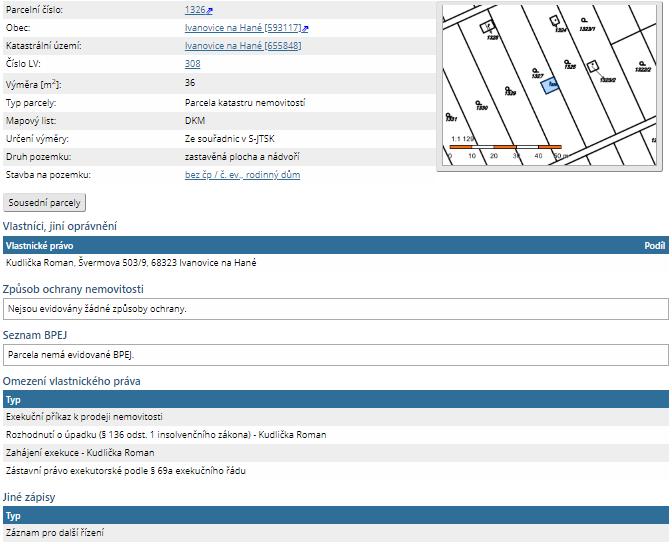Viewport: 672px width, 544px height.
Task: Click the cadastral map thumbnail
Action: [x=549, y=85]
